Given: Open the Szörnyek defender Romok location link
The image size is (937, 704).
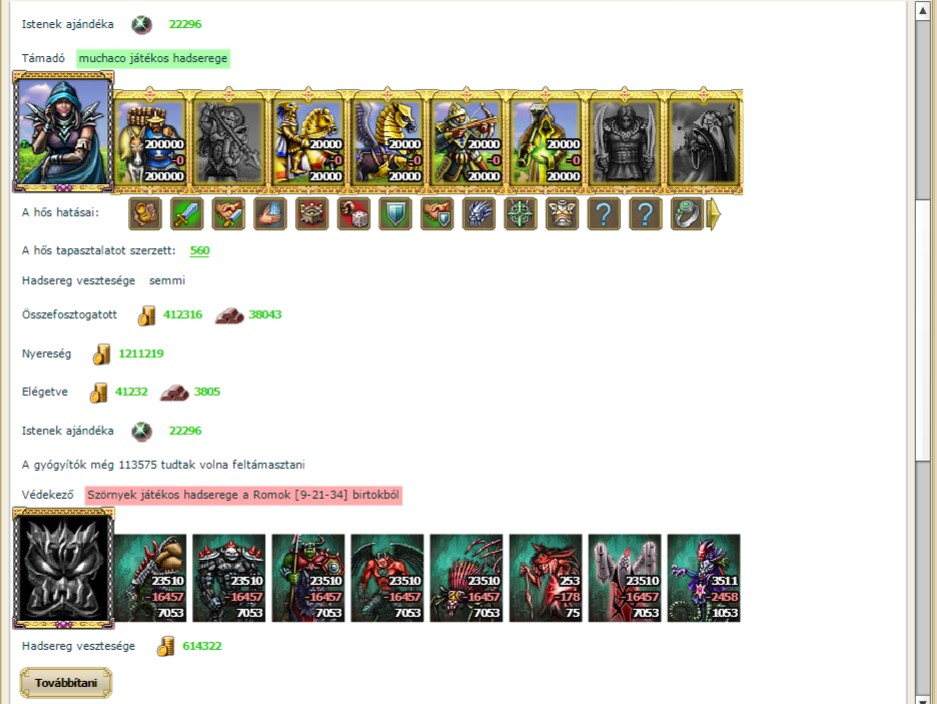Looking at the screenshot, I should click(x=244, y=495).
